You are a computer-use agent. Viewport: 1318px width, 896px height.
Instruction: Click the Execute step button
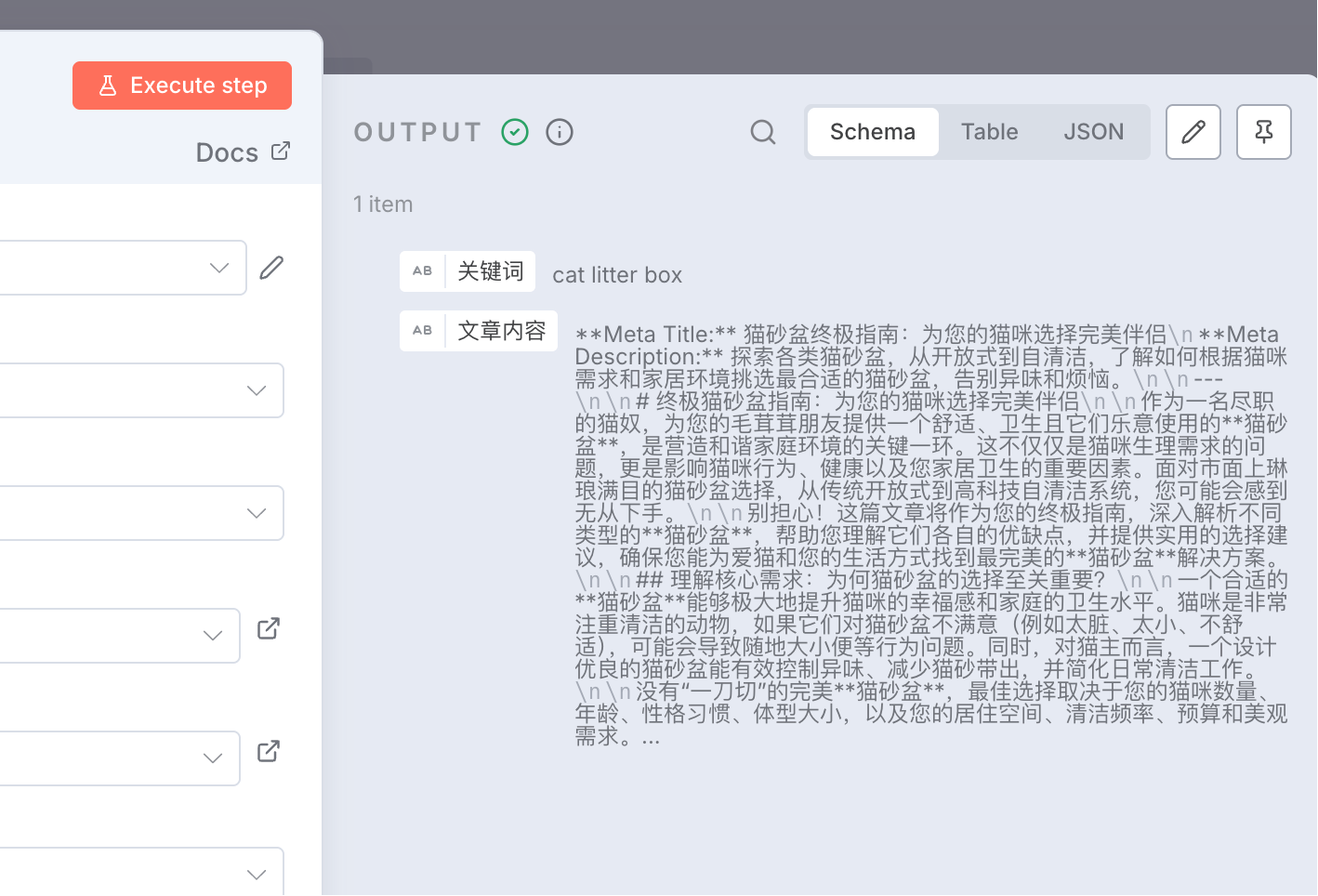pos(182,86)
